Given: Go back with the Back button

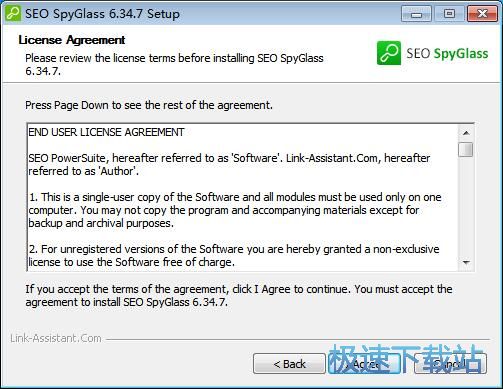Looking at the screenshot, I should (289, 364).
